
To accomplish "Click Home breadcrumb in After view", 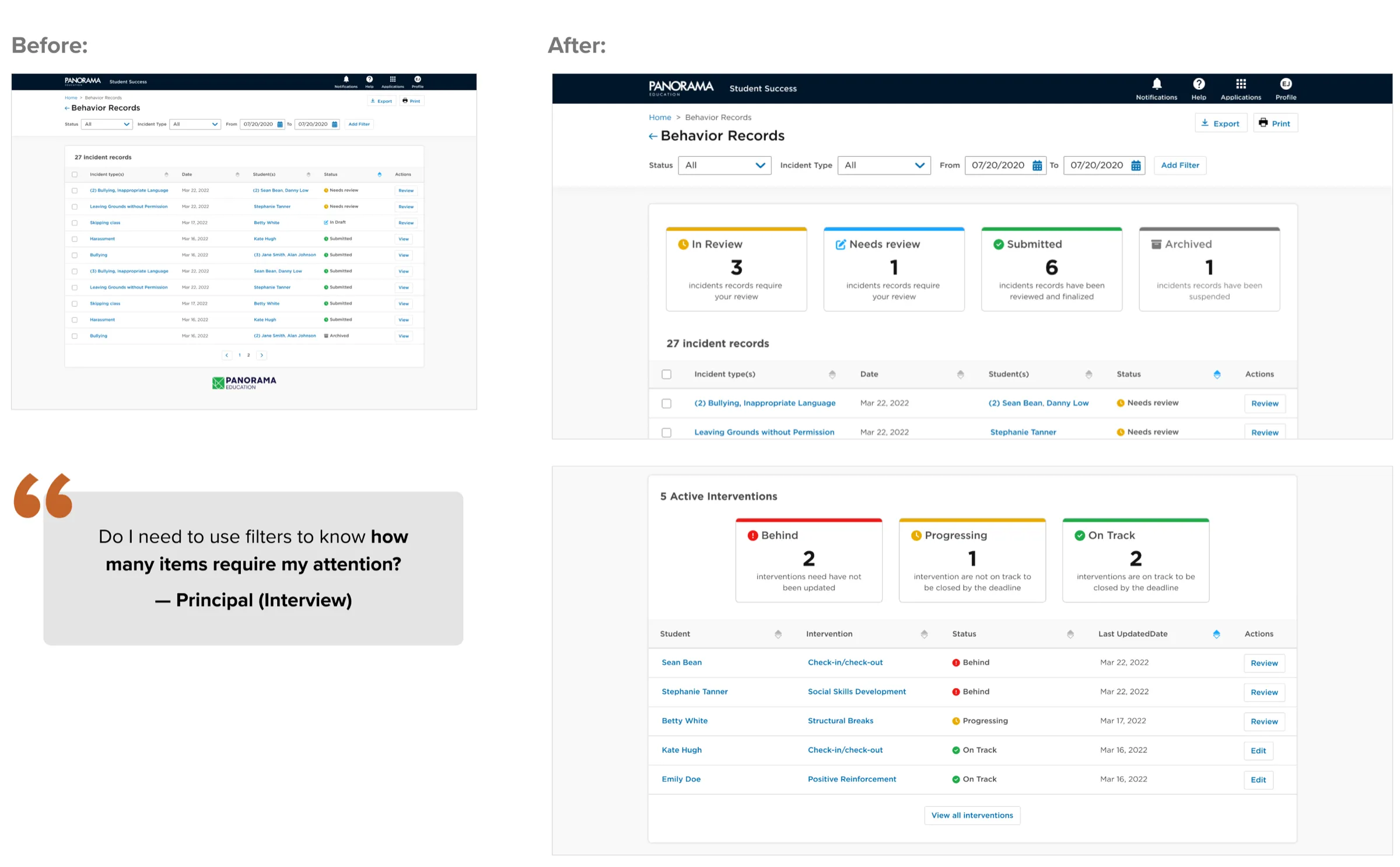I will point(660,118).
